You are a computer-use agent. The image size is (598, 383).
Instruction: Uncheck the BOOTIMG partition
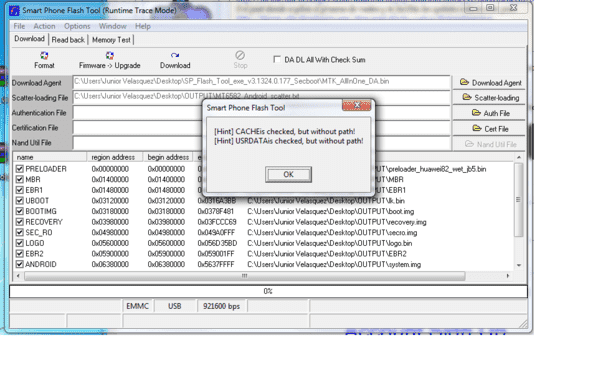tap(20, 211)
